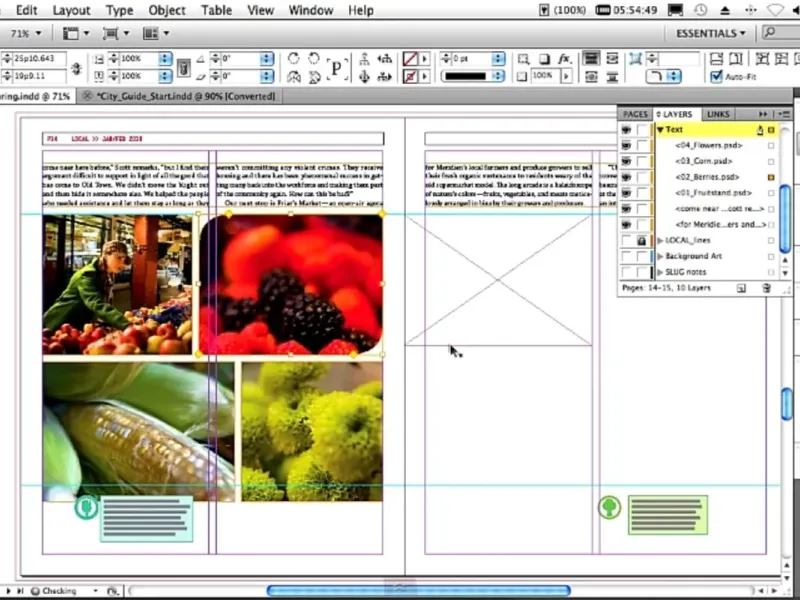Open the Layout menu

click(x=71, y=10)
